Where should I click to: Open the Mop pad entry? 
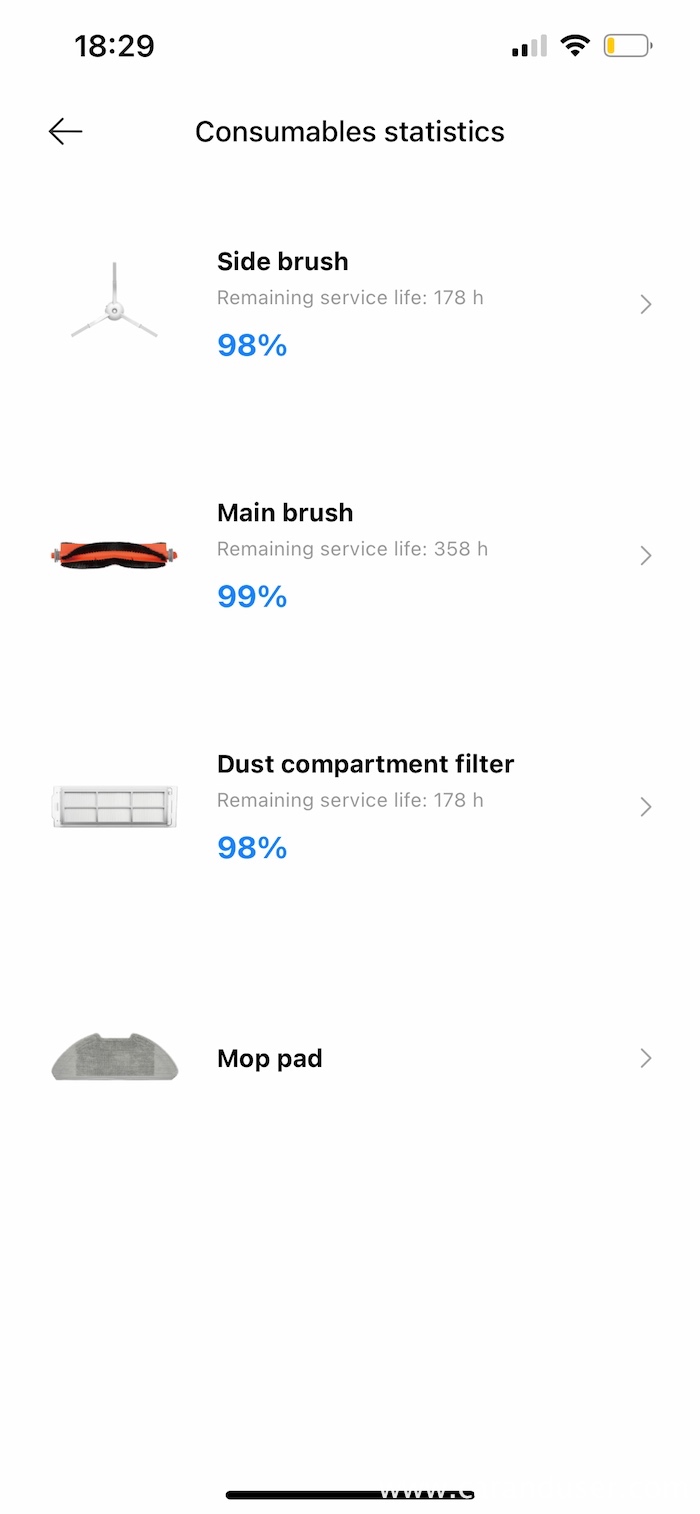[270, 1059]
